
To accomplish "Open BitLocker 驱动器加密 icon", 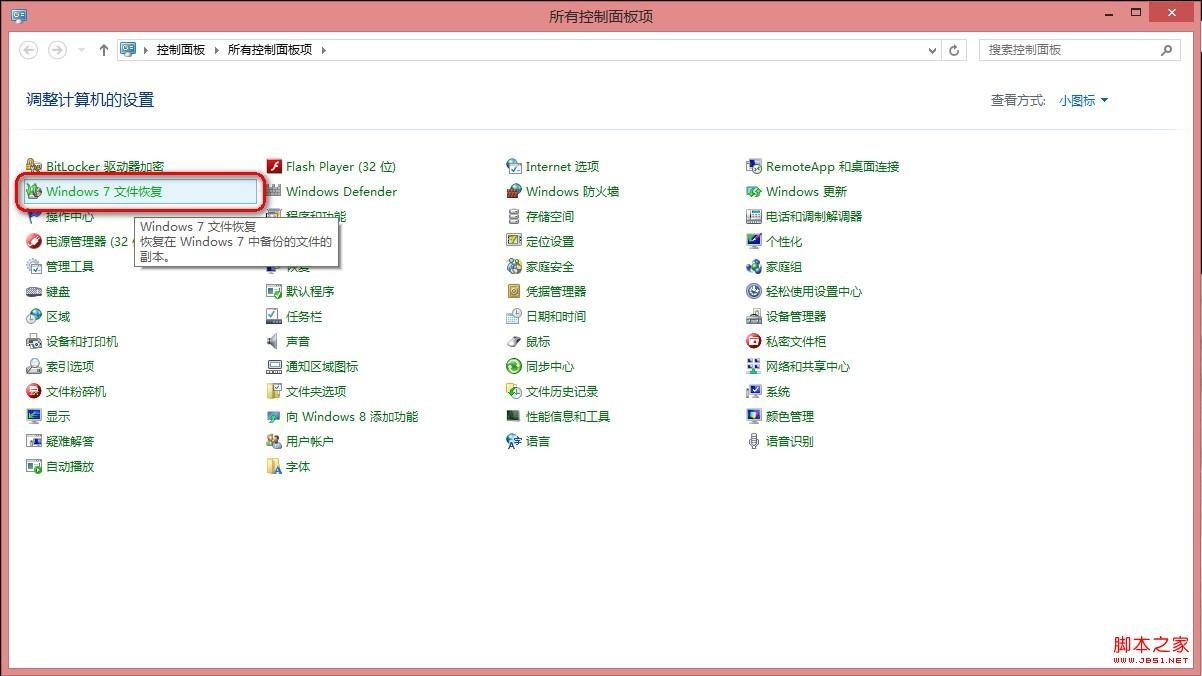I will pos(34,167).
